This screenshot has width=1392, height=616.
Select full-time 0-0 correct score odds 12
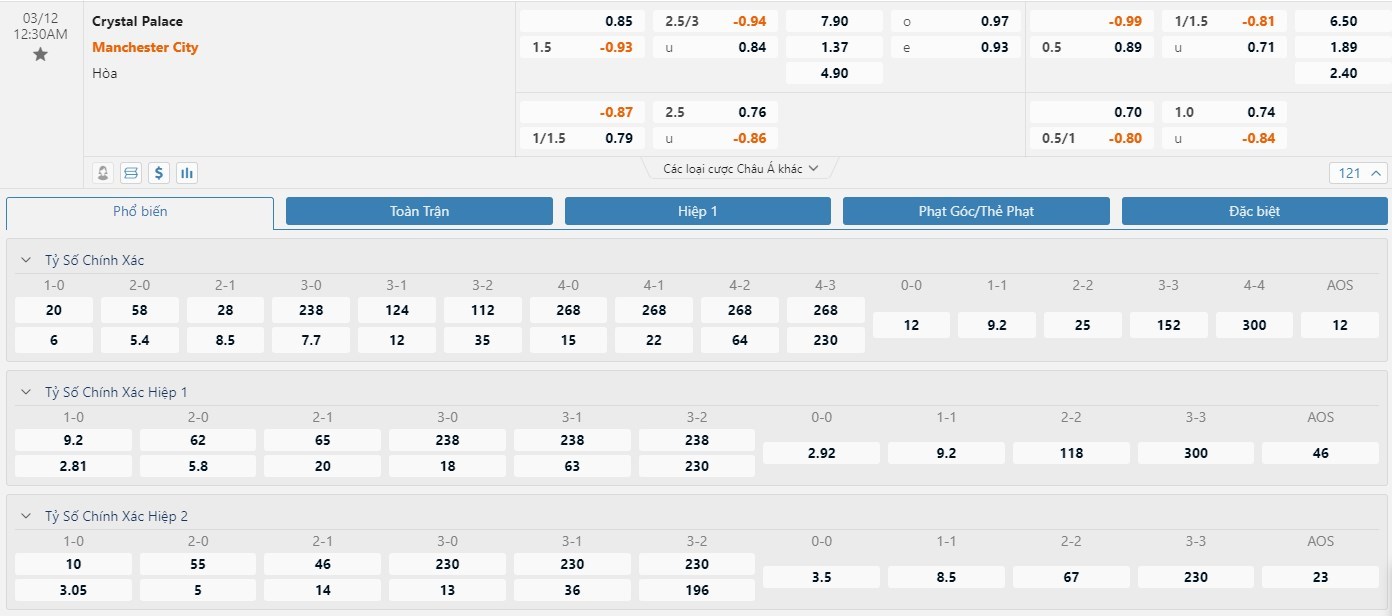tap(911, 325)
